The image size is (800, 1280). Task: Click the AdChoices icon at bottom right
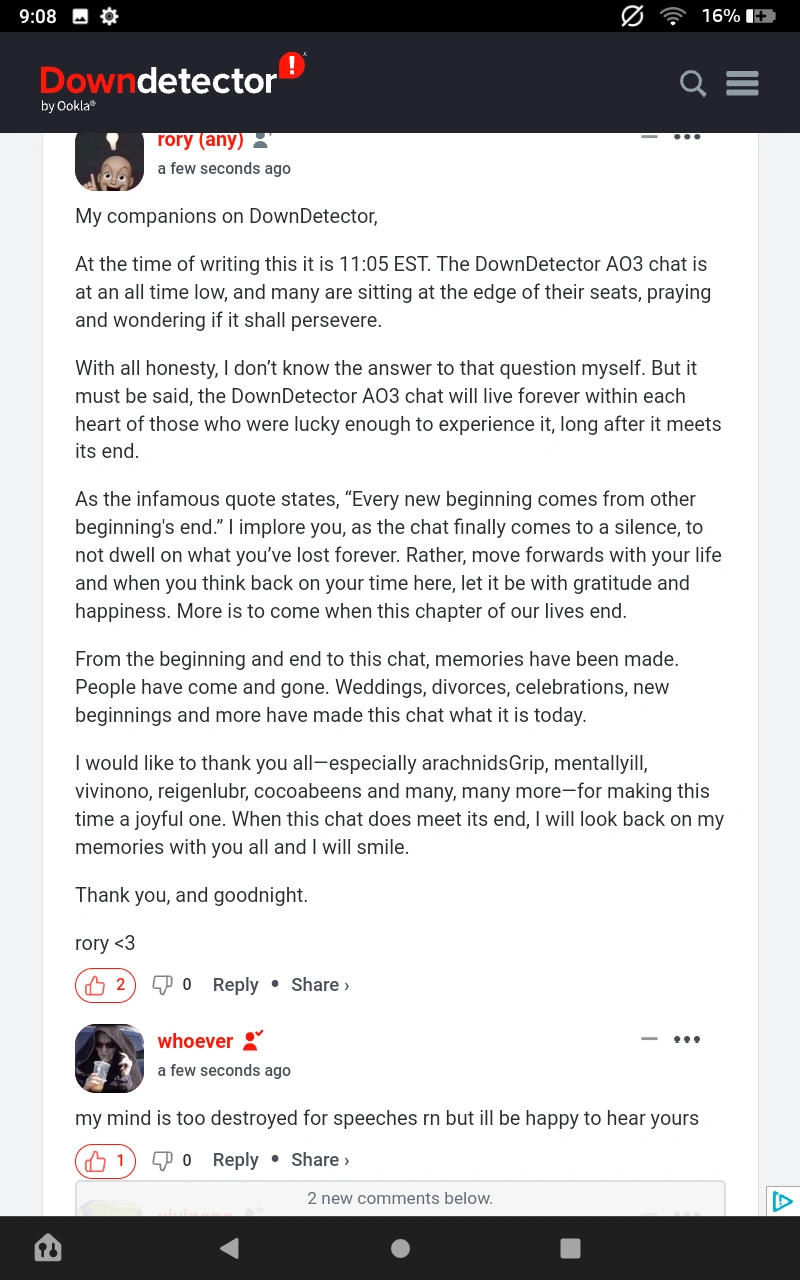(784, 1201)
